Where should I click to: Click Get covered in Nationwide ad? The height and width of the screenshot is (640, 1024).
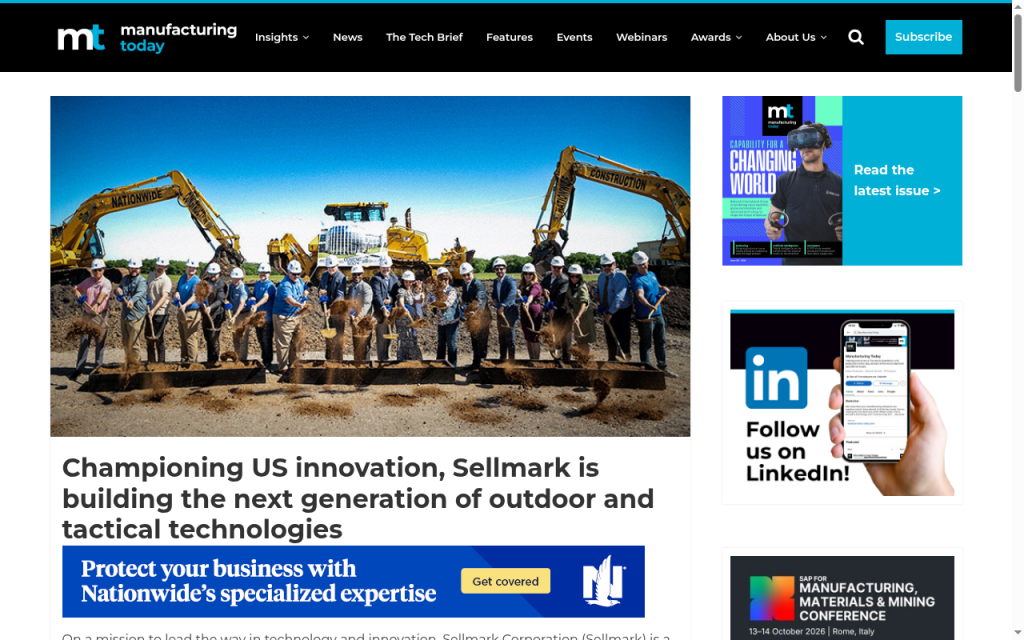[x=505, y=581]
